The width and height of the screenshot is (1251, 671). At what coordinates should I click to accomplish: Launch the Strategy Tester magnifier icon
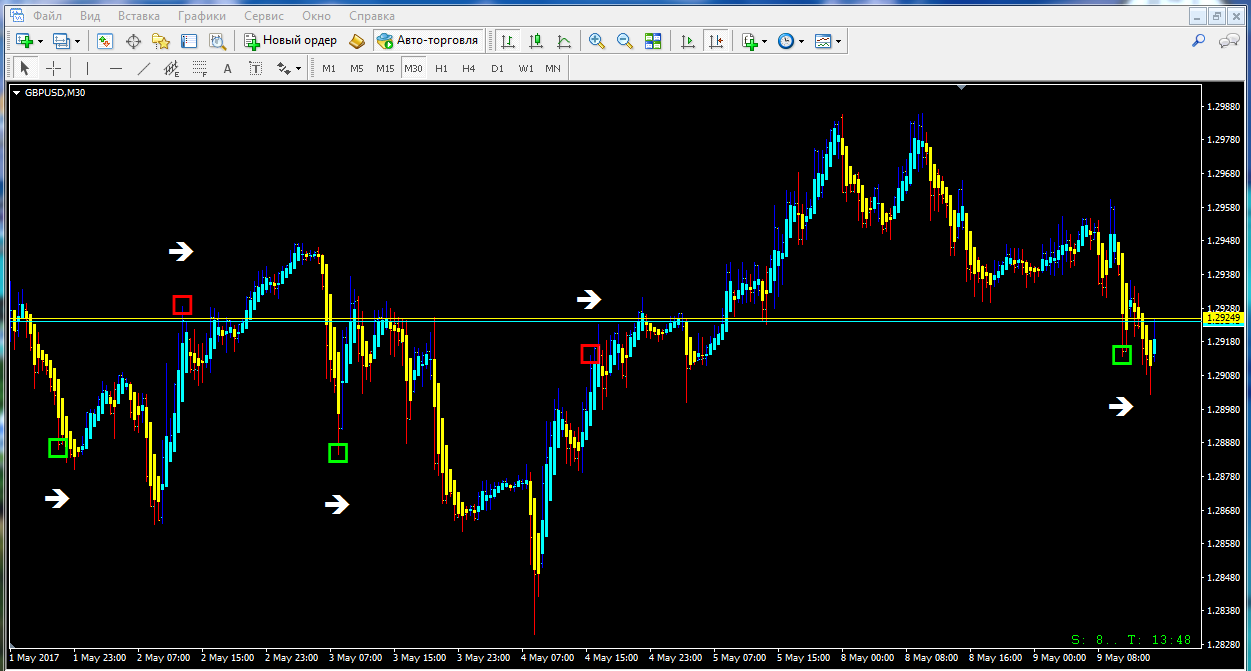[217, 41]
